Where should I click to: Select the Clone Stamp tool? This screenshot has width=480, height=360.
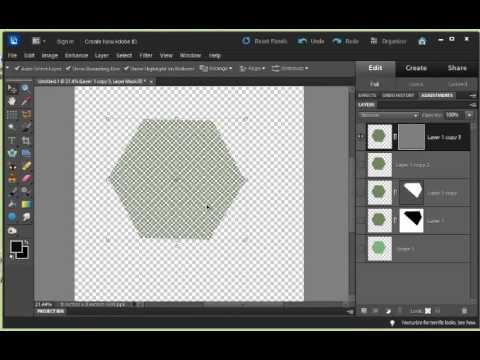point(12,179)
